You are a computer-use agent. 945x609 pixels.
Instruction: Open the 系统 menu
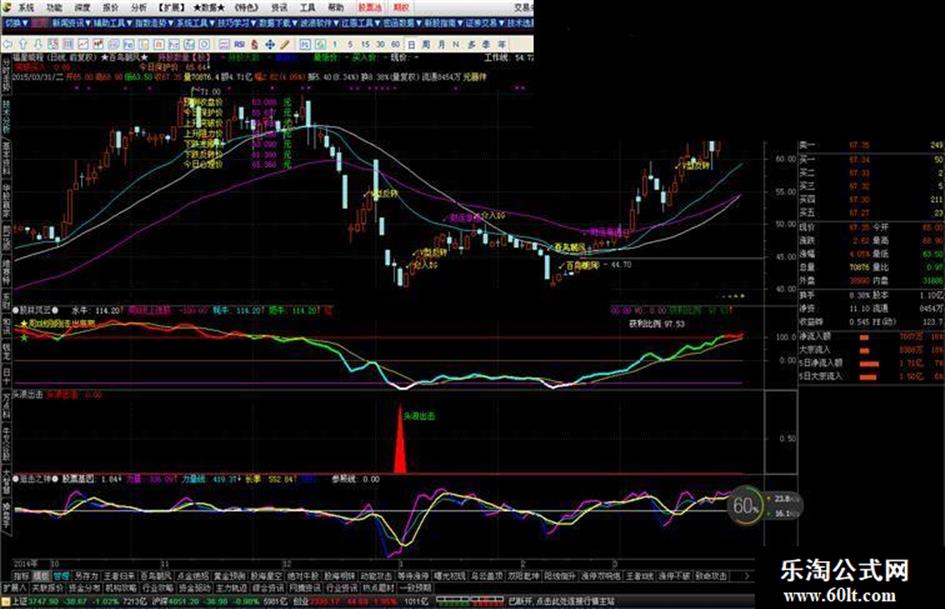pos(25,8)
